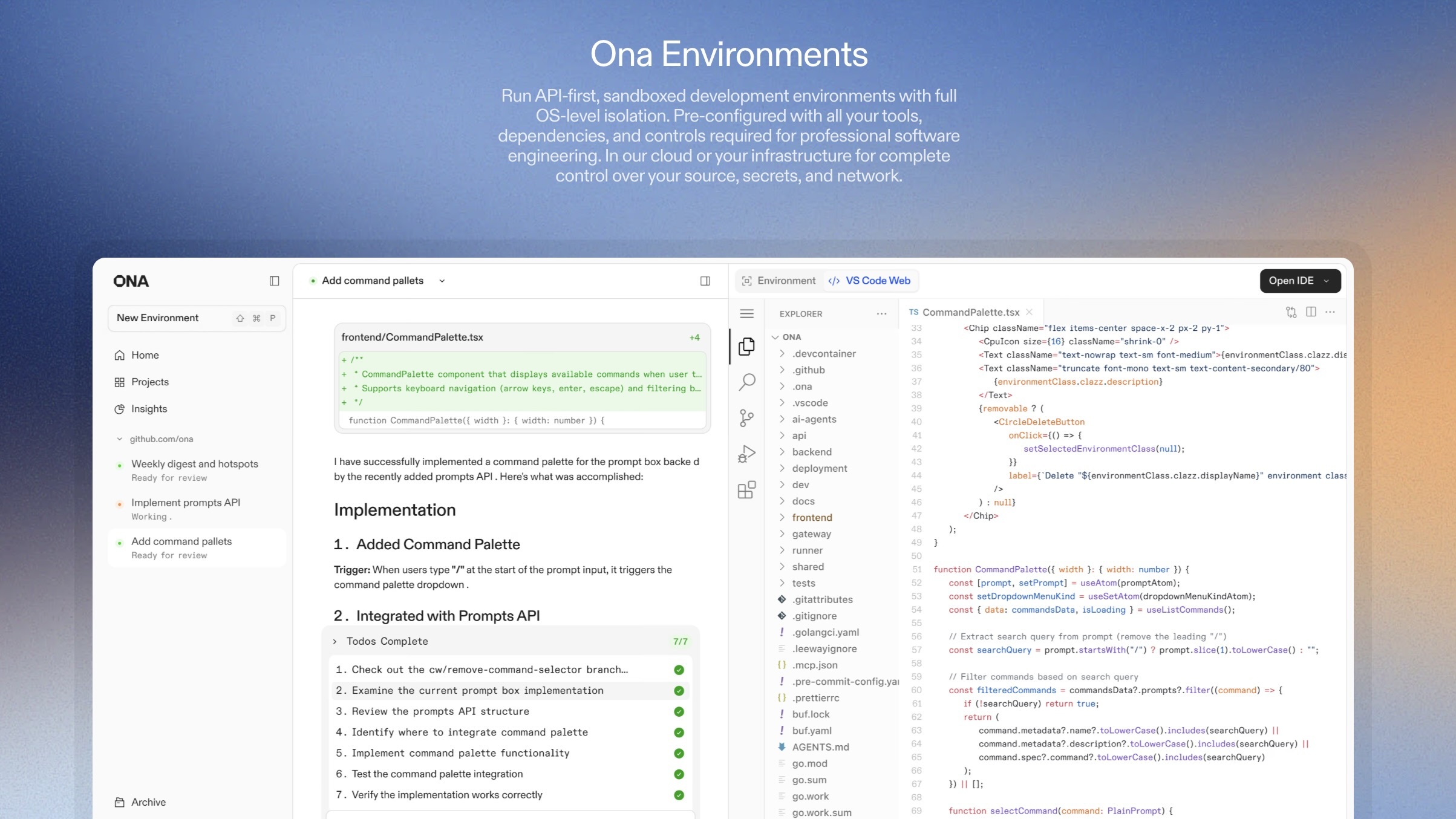The height and width of the screenshot is (819, 1456).
Task: Switch to the VS Code Web tab
Action: (x=869, y=281)
